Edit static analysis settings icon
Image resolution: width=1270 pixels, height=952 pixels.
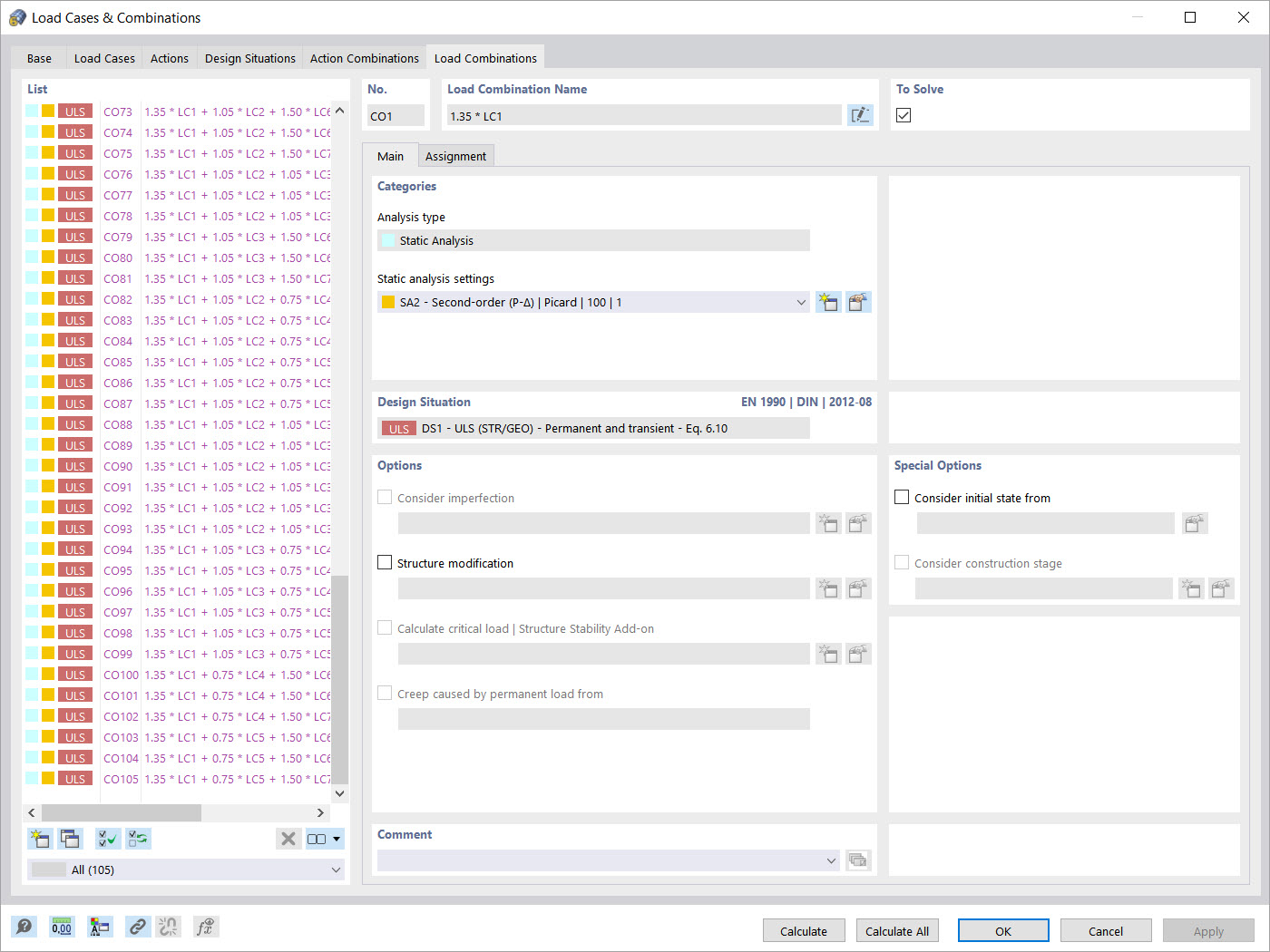coord(858,302)
